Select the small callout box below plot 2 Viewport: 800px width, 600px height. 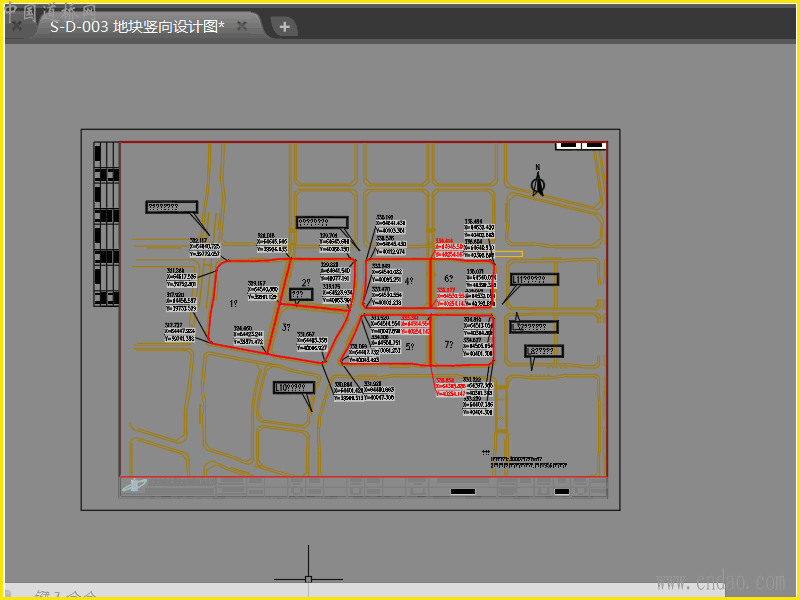tap(300, 295)
